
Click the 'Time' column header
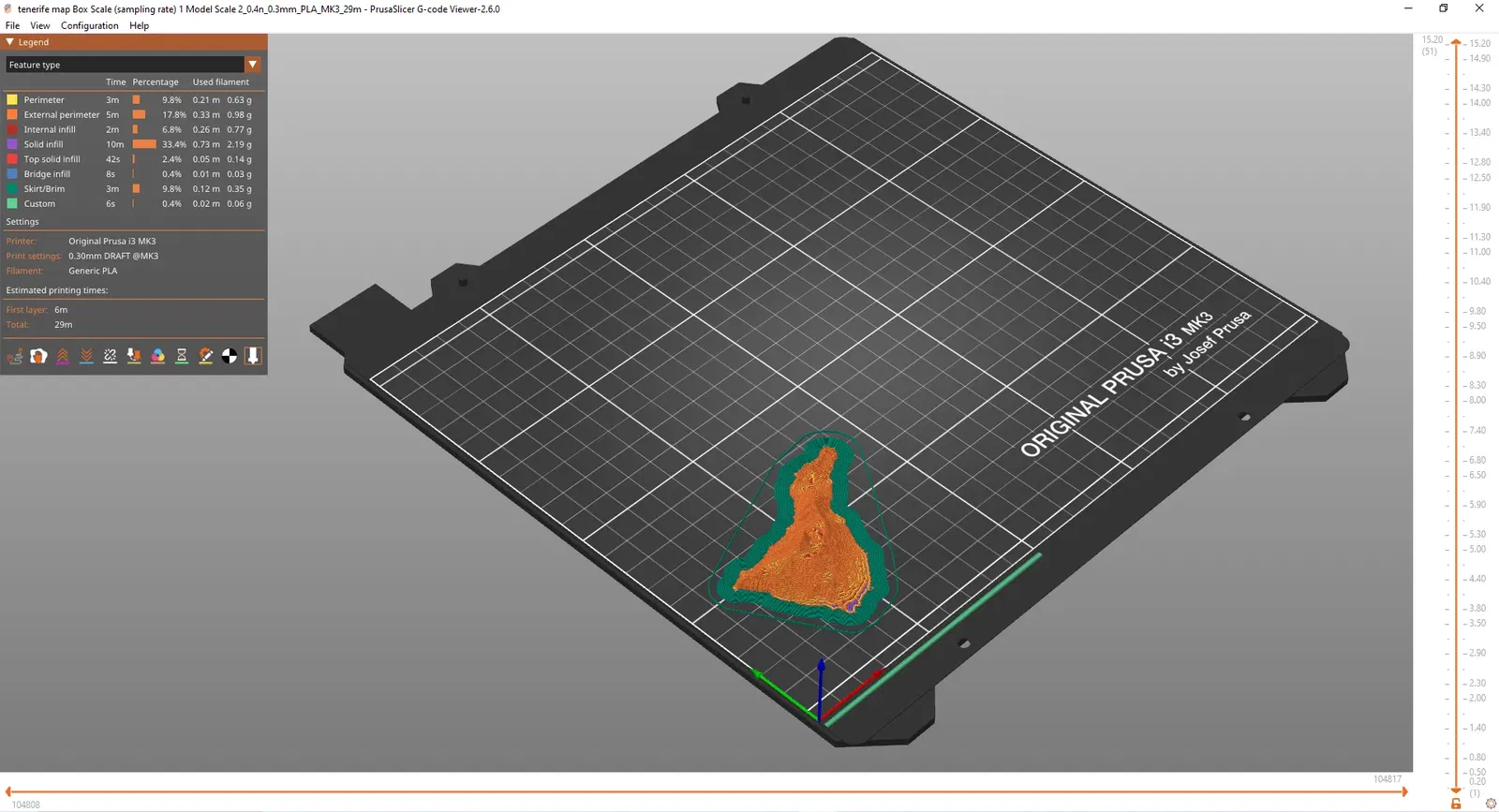click(x=116, y=82)
